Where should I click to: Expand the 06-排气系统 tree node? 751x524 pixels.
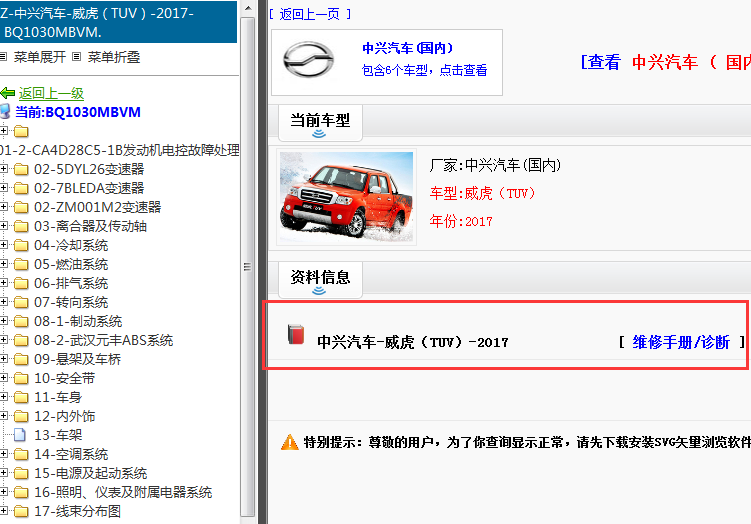point(3,283)
